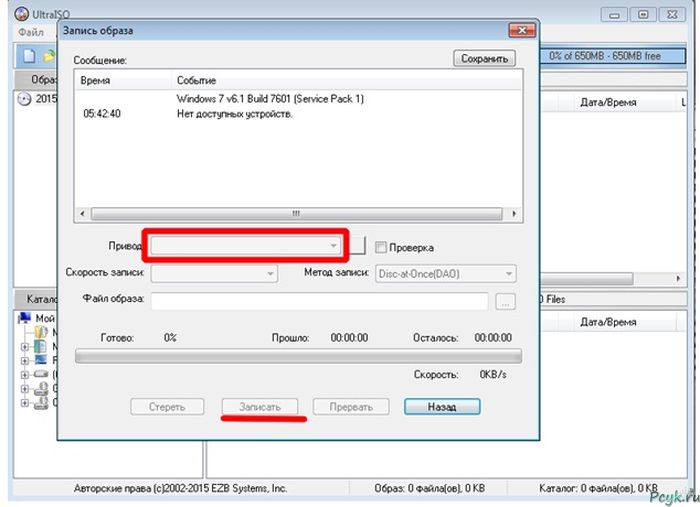Viewport: 700px width, 507px height.
Task: Open the Файл menu
Action: pos(31,33)
